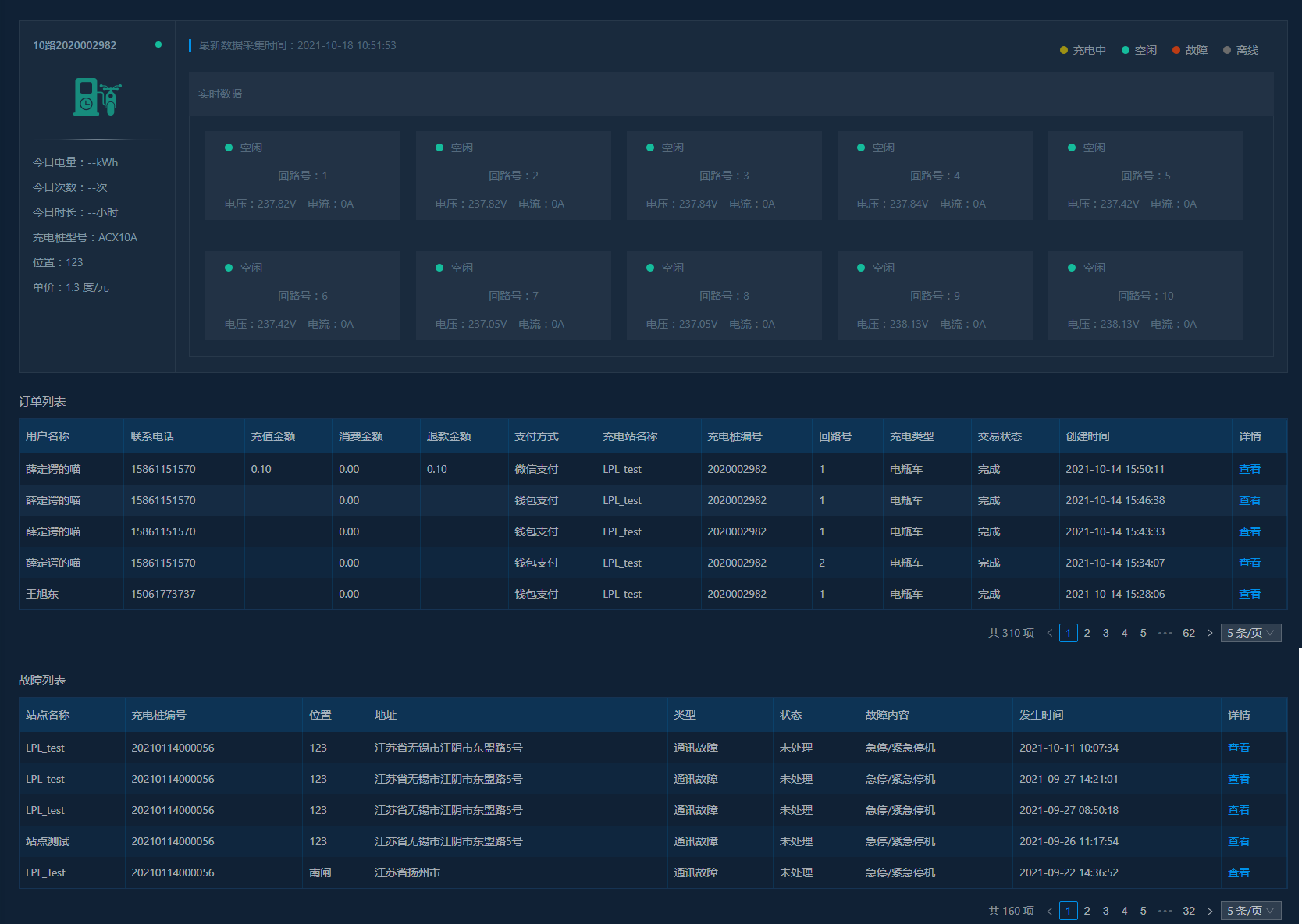View details of 15:50:11 order
The height and width of the screenshot is (924, 1302).
pos(1249,469)
